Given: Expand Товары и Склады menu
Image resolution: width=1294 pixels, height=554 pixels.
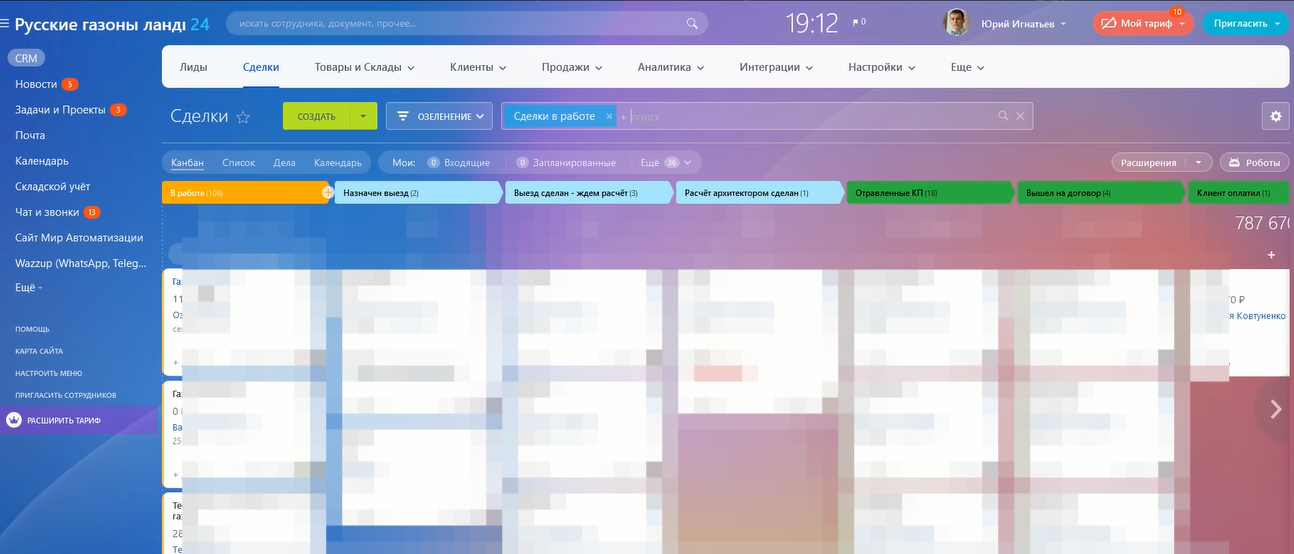Looking at the screenshot, I should (x=364, y=67).
